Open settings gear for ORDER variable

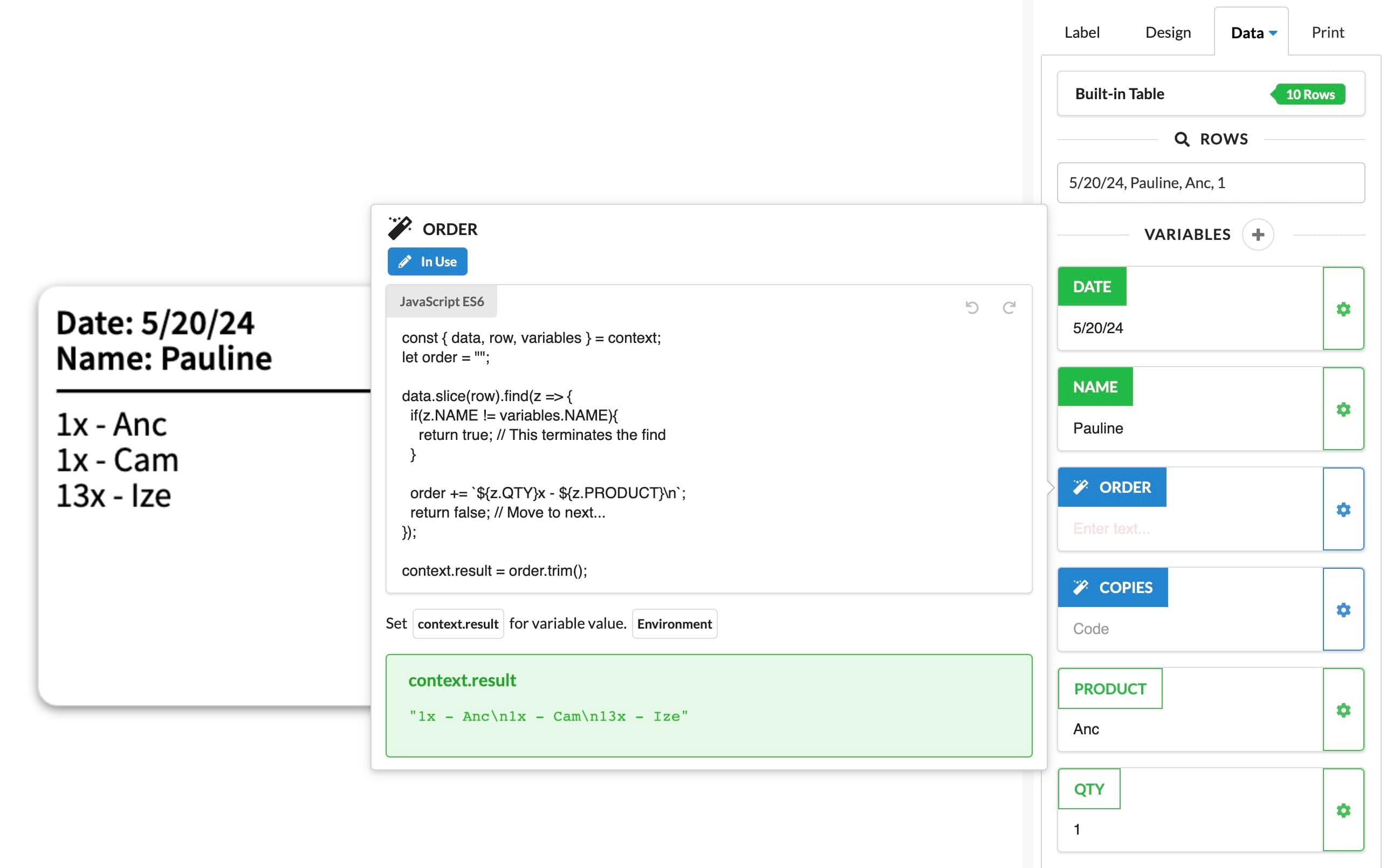1343,509
